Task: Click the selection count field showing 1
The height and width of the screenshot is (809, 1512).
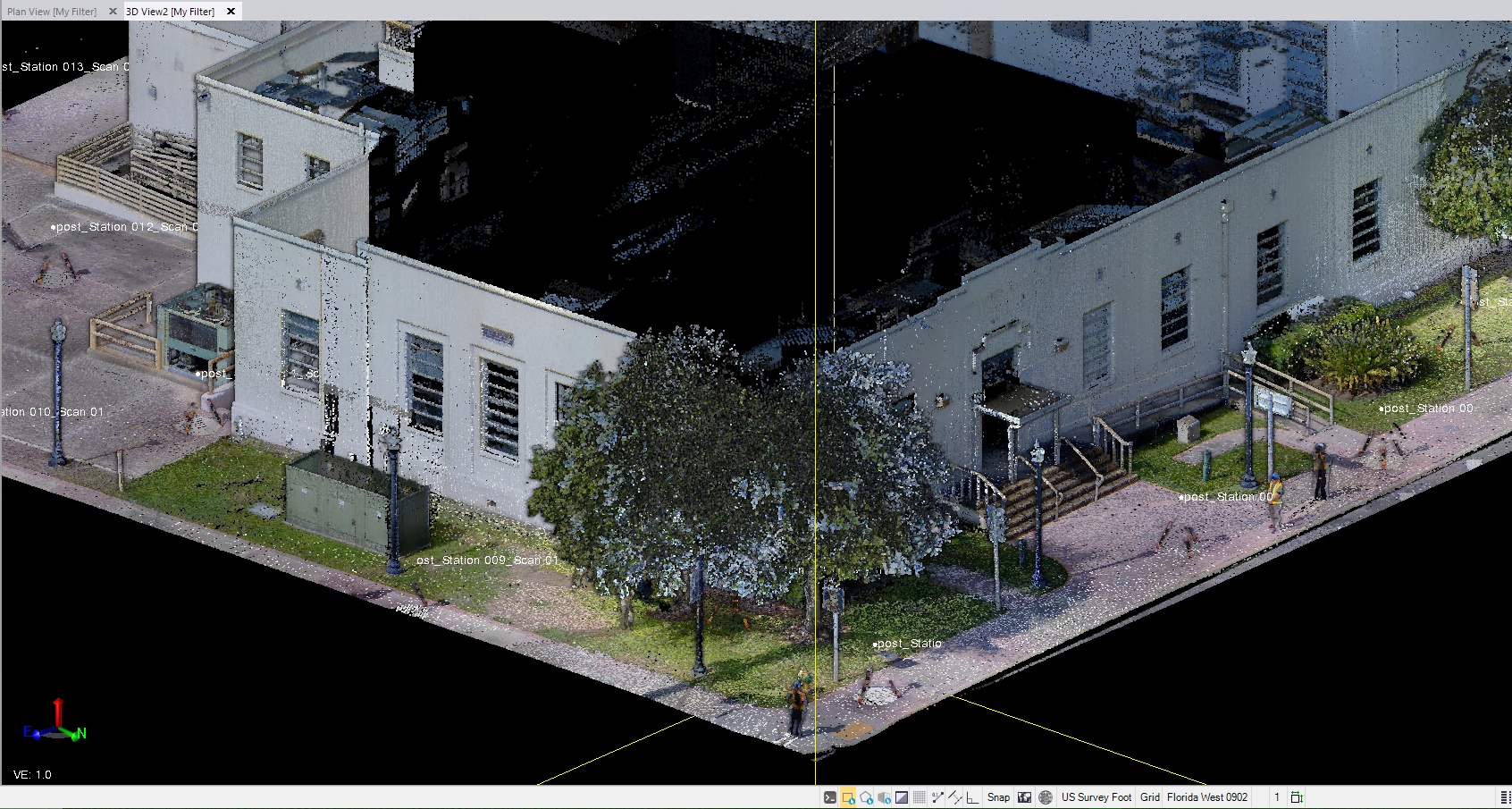Action: (x=1277, y=797)
